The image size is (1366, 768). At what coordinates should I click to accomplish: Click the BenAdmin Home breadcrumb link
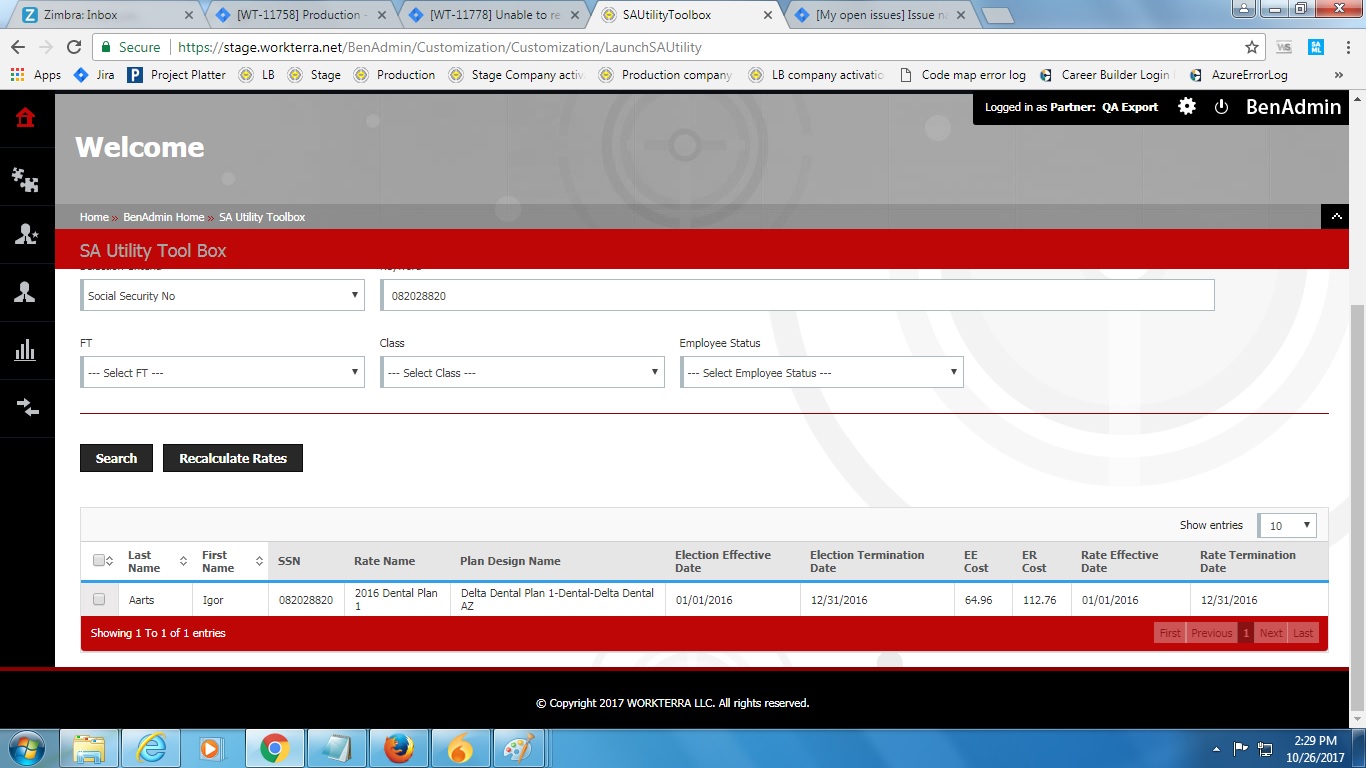click(x=163, y=217)
